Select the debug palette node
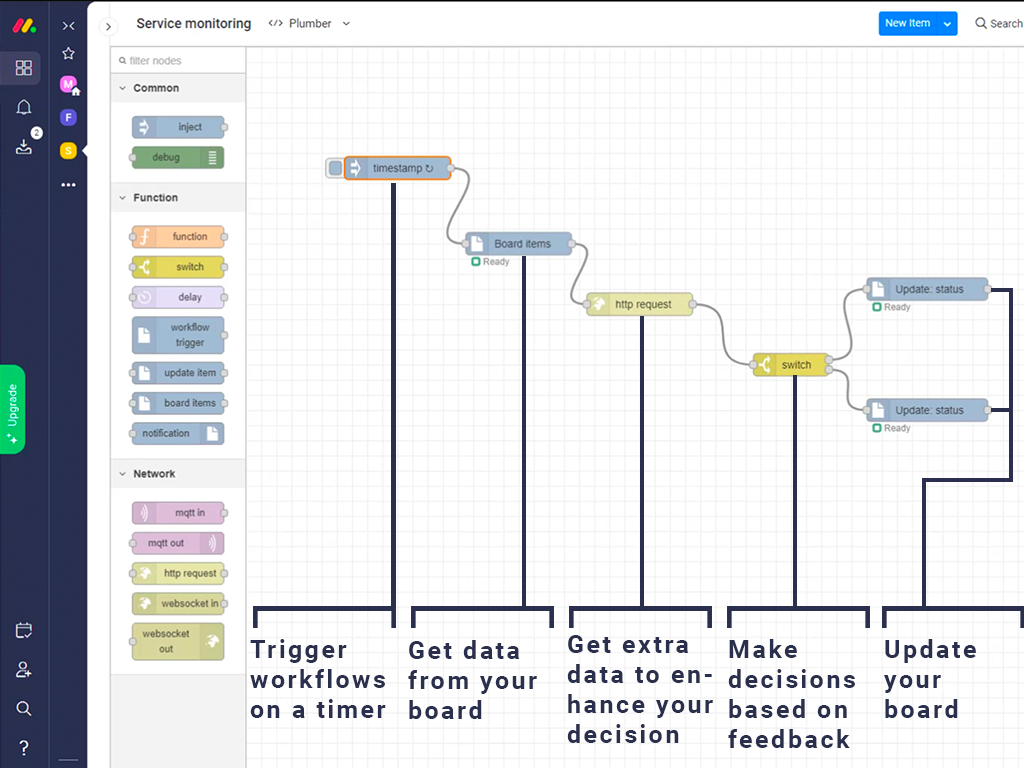Screen dimensions: 1024x768 tap(178, 157)
